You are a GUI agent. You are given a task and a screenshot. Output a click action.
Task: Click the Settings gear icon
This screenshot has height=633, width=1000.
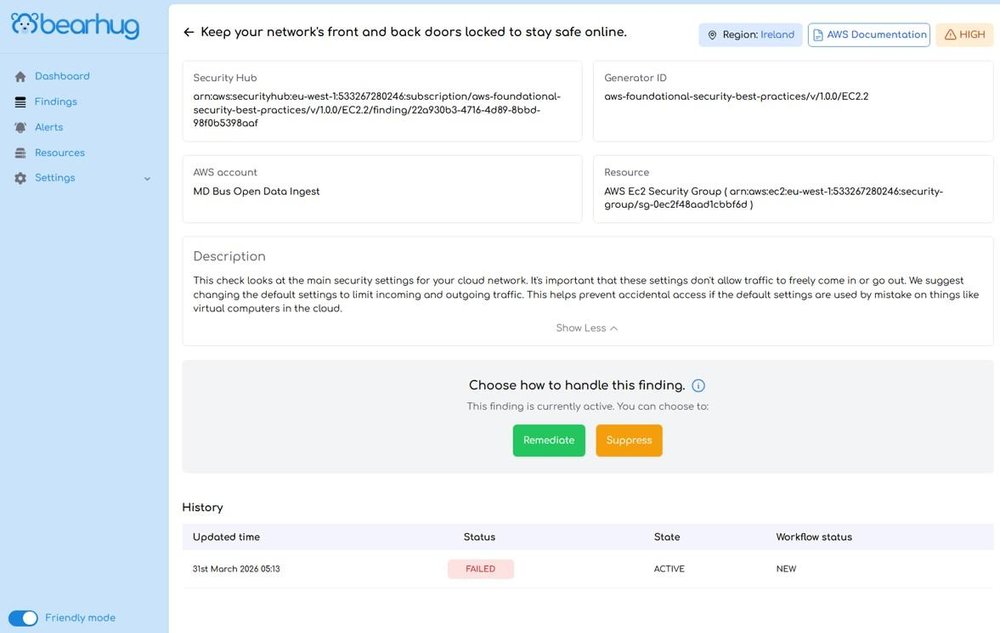point(20,178)
